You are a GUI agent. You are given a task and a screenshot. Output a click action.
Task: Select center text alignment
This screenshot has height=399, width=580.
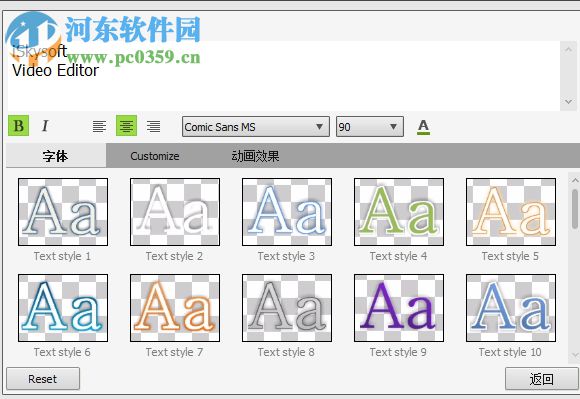(x=126, y=126)
